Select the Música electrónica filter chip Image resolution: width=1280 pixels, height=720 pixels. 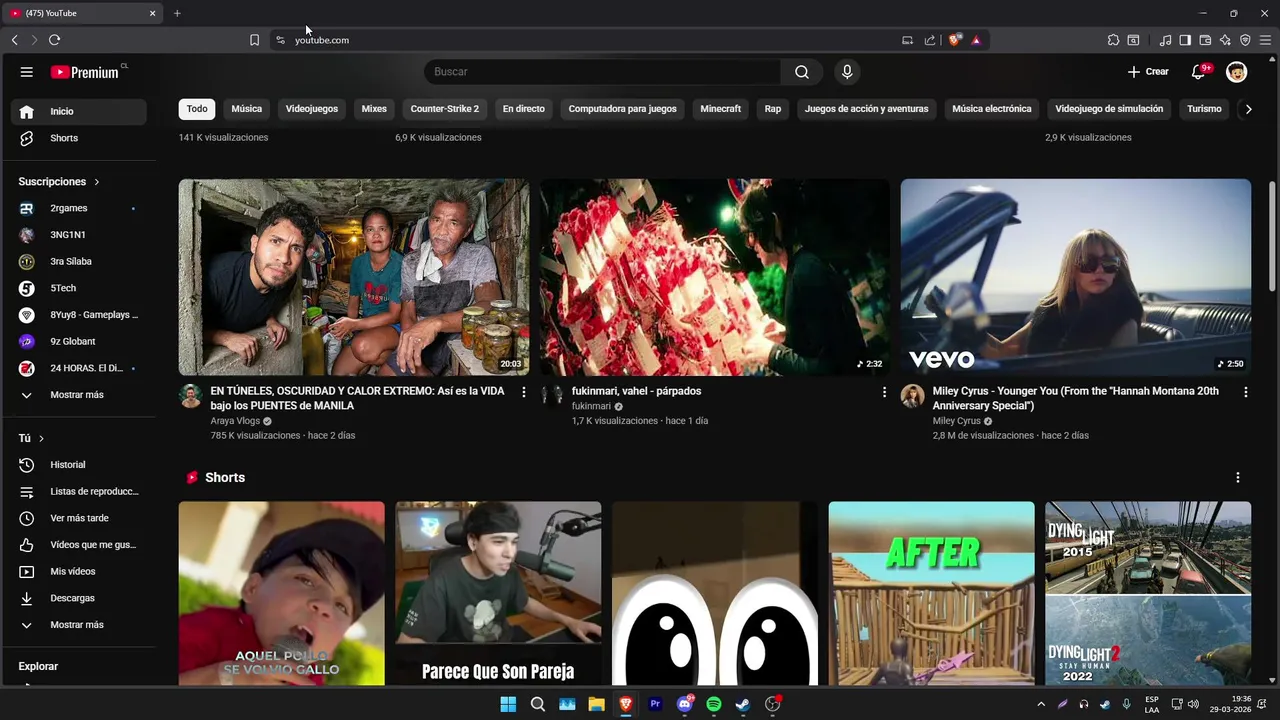click(x=992, y=109)
